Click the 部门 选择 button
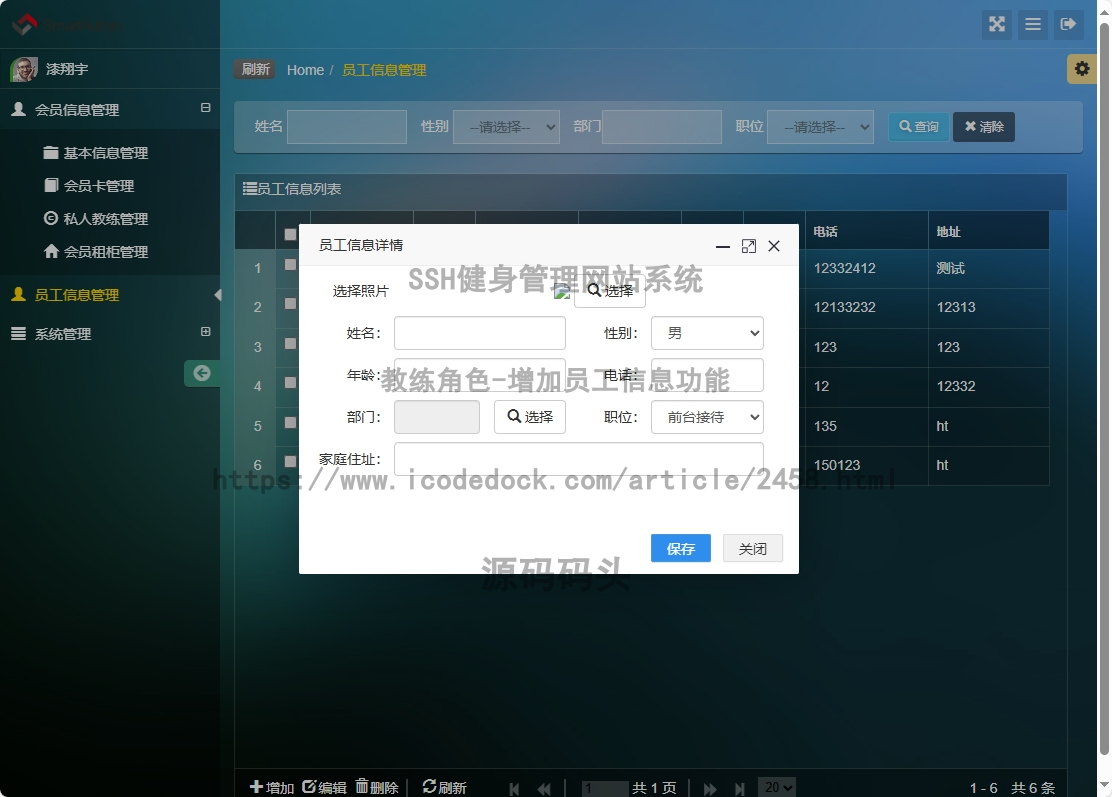Viewport: 1112px width, 797px height. 530,417
